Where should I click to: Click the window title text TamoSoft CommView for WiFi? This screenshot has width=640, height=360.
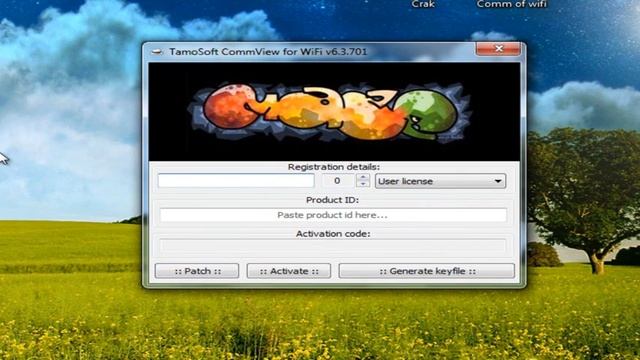pyautogui.click(x=268, y=52)
